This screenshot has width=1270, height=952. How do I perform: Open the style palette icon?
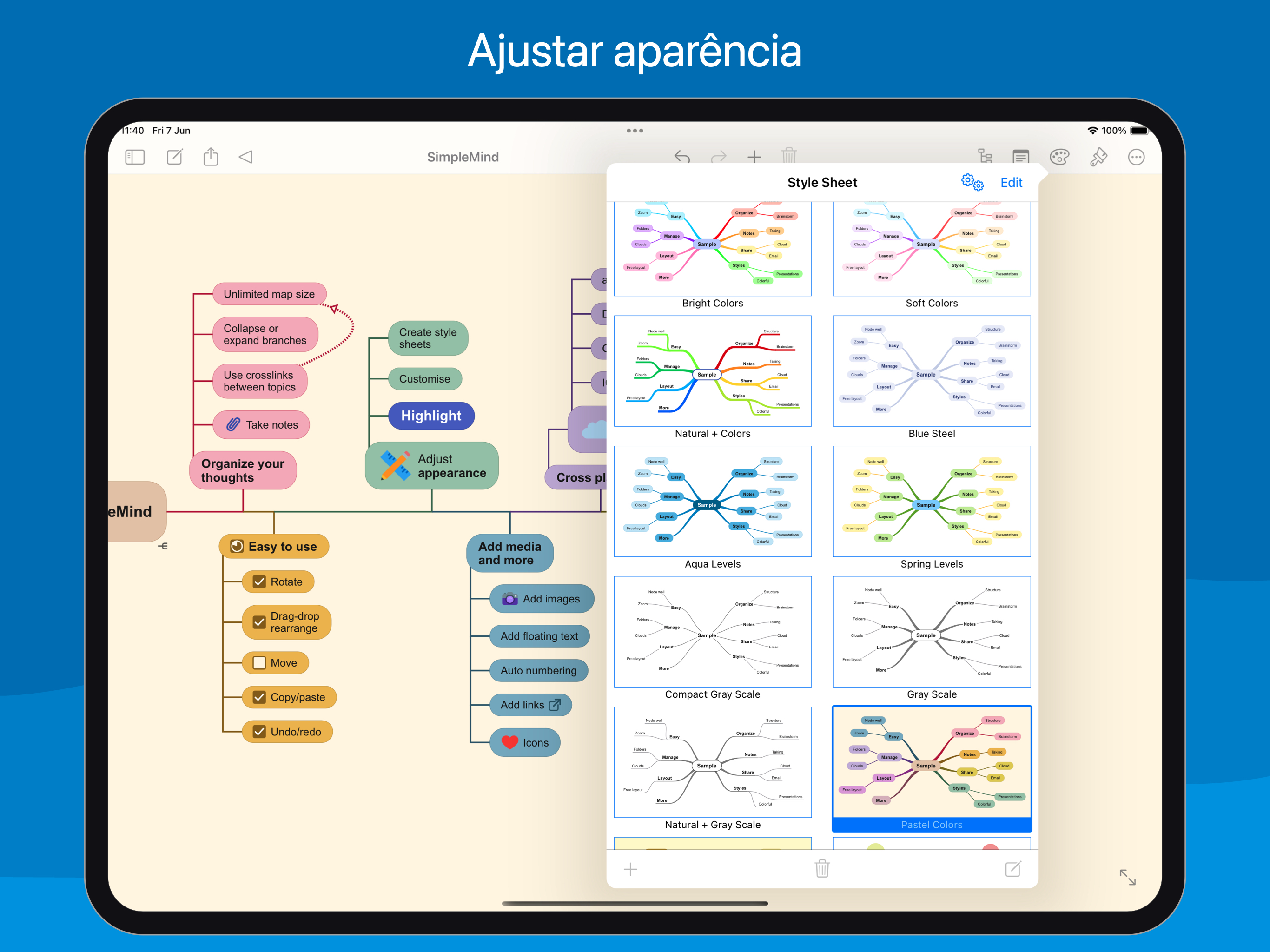tap(1059, 157)
